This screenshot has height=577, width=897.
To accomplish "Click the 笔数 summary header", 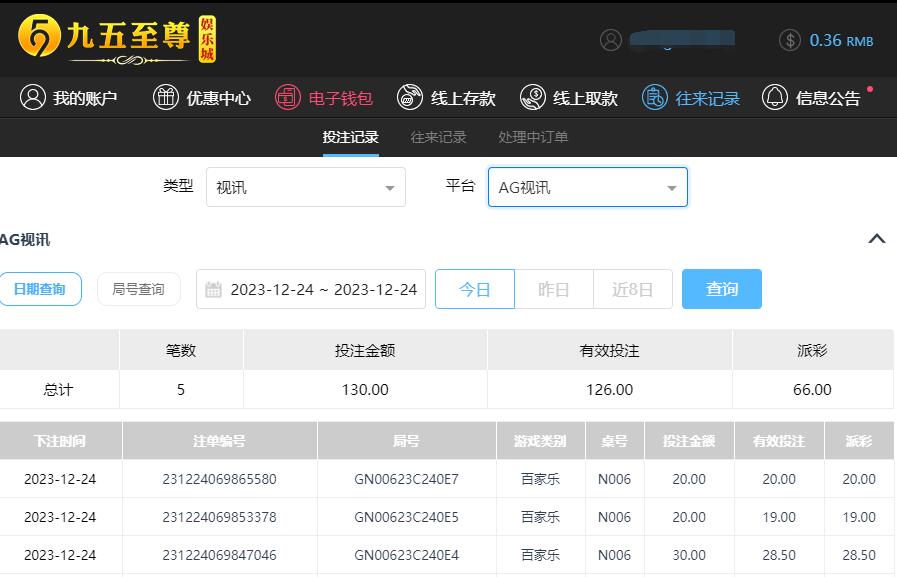I will [x=181, y=350].
